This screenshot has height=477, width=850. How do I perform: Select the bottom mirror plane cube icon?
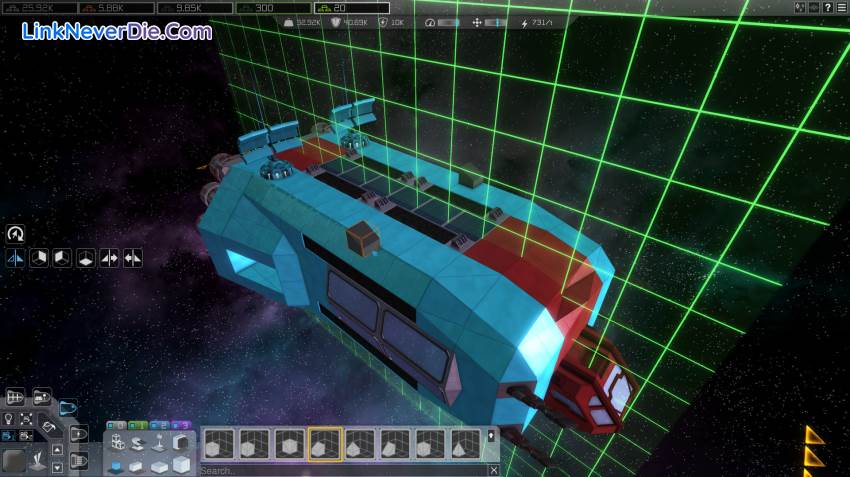pos(87,258)
